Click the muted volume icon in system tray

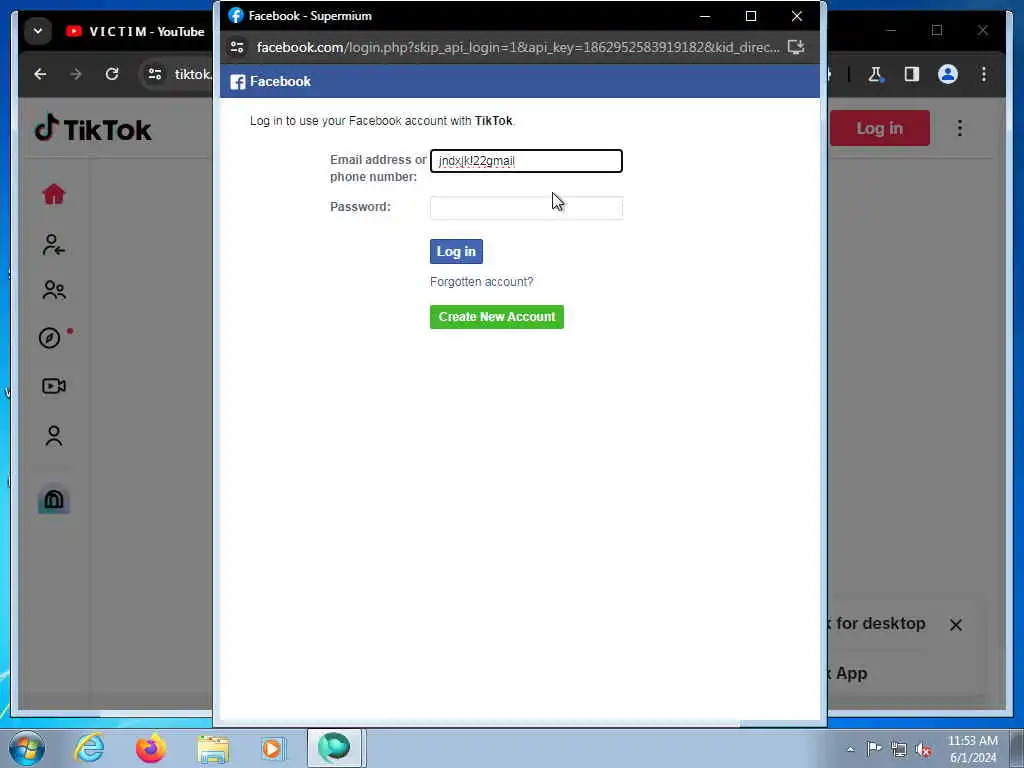tap(923, 750)
